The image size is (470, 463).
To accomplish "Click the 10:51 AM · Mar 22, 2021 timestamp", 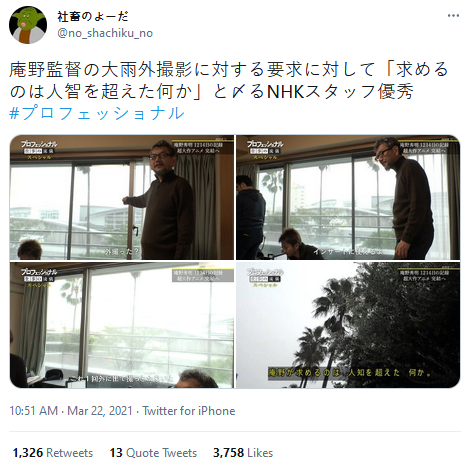I will tap(71, 411).
